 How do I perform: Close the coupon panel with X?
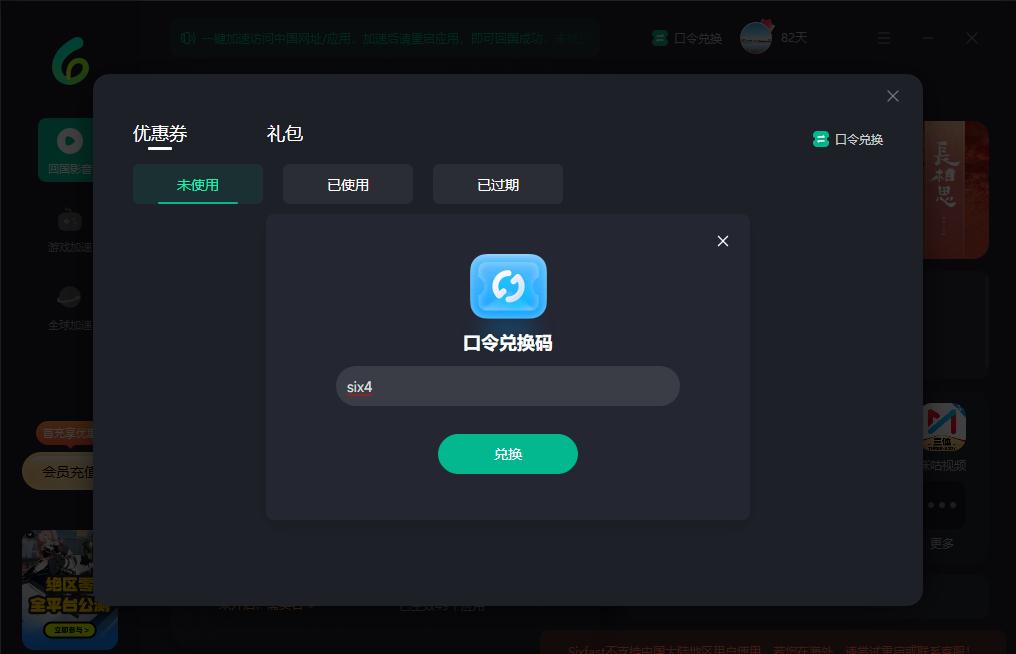pos(892,96)
